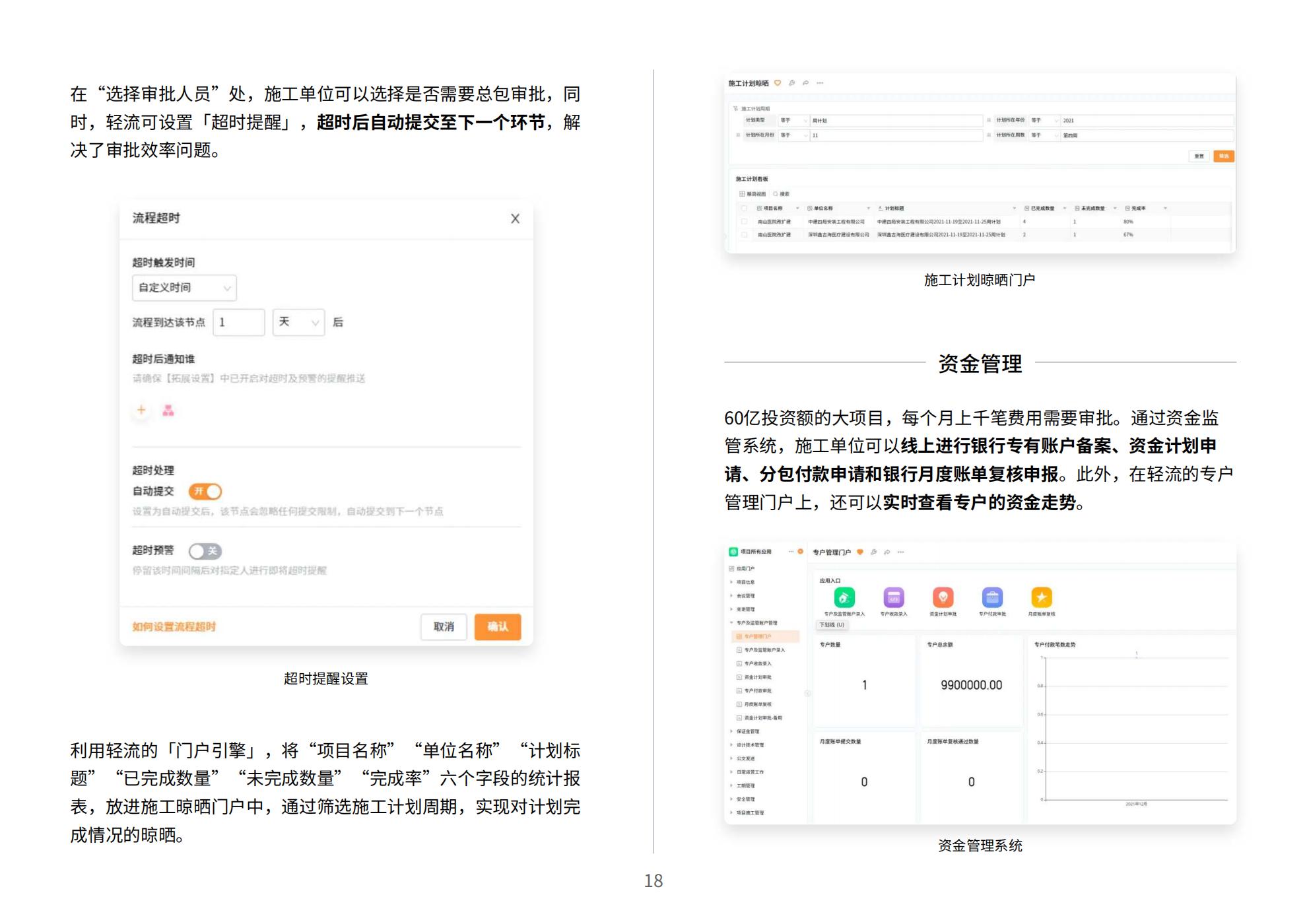Open the 等于 operator dropdown for 计划类型

pyautogui.click(x=793, y=121)
